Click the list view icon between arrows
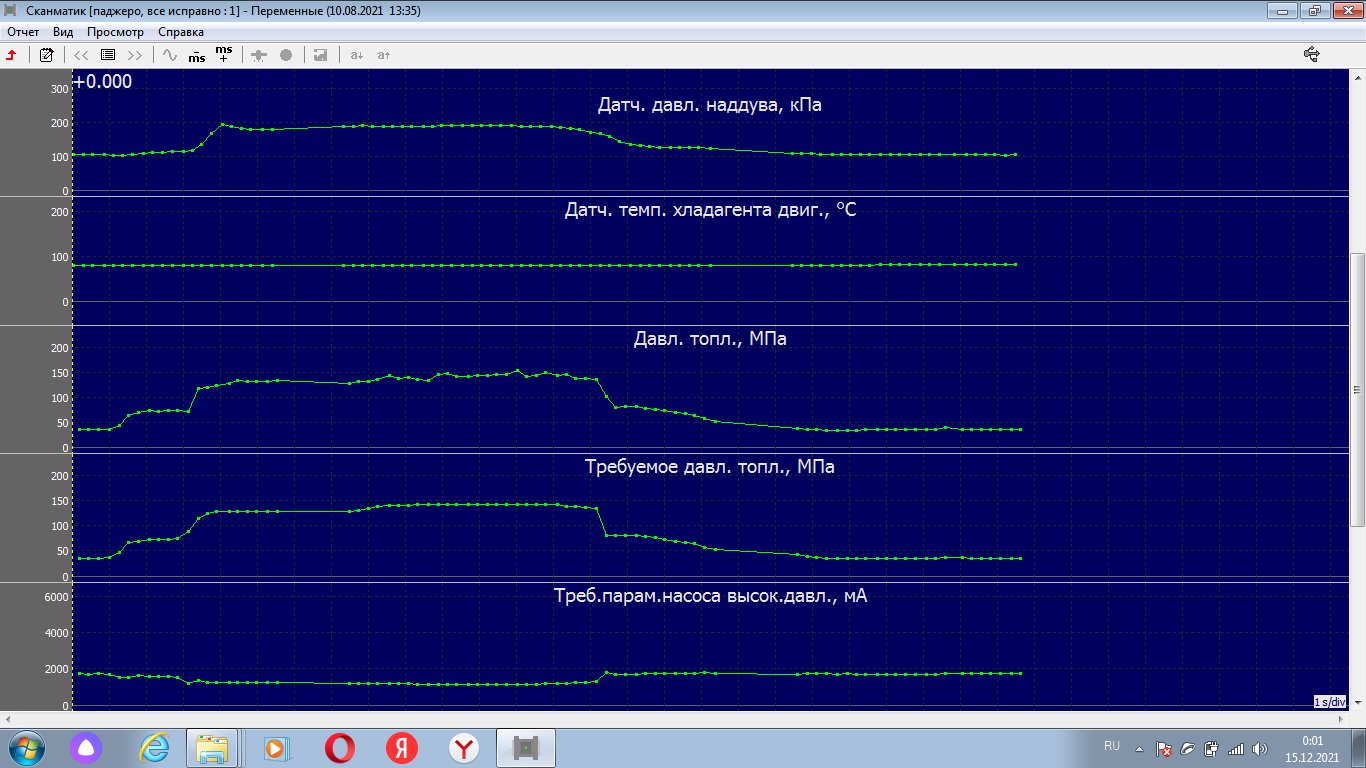Image resolution: width=1366 pixels, height=768 pixels. click(108, 55)
